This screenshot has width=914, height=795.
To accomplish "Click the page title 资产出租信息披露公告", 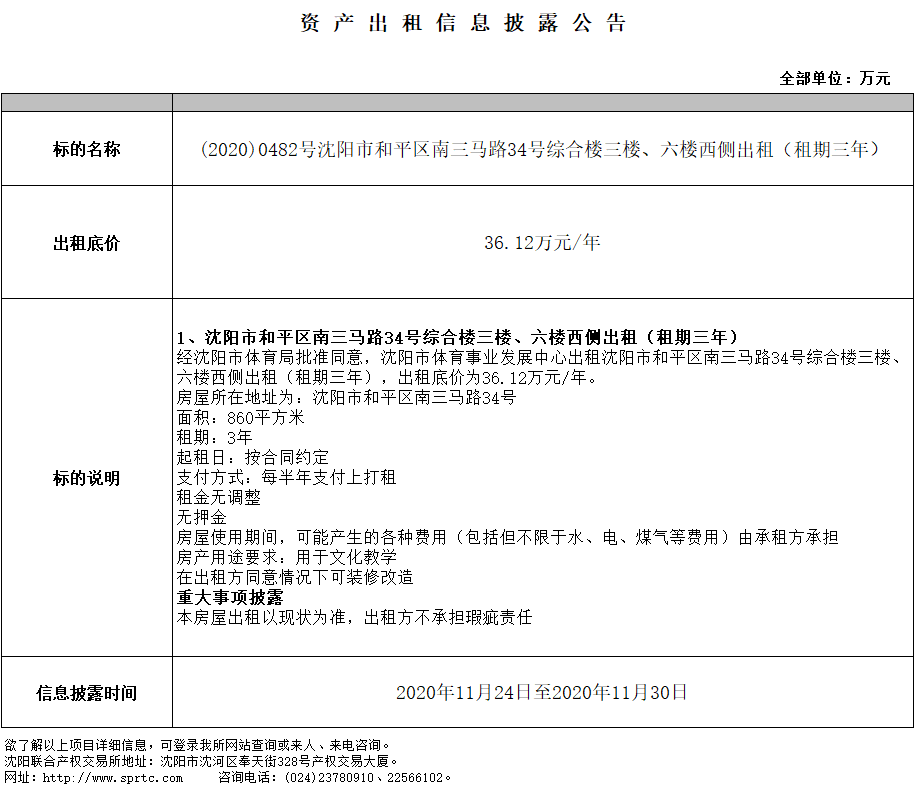I will pyautogui.click(x=463, y=24).
